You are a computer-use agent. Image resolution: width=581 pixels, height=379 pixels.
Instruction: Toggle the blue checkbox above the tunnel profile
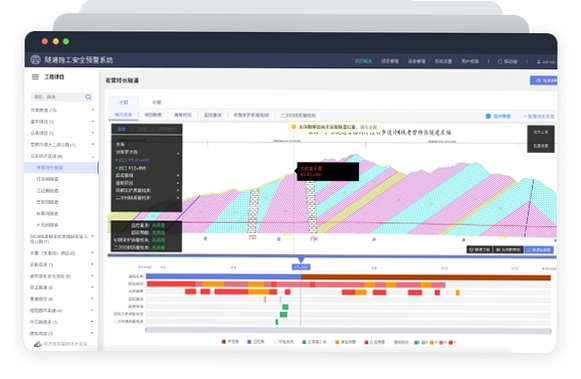tap(488, 116)
